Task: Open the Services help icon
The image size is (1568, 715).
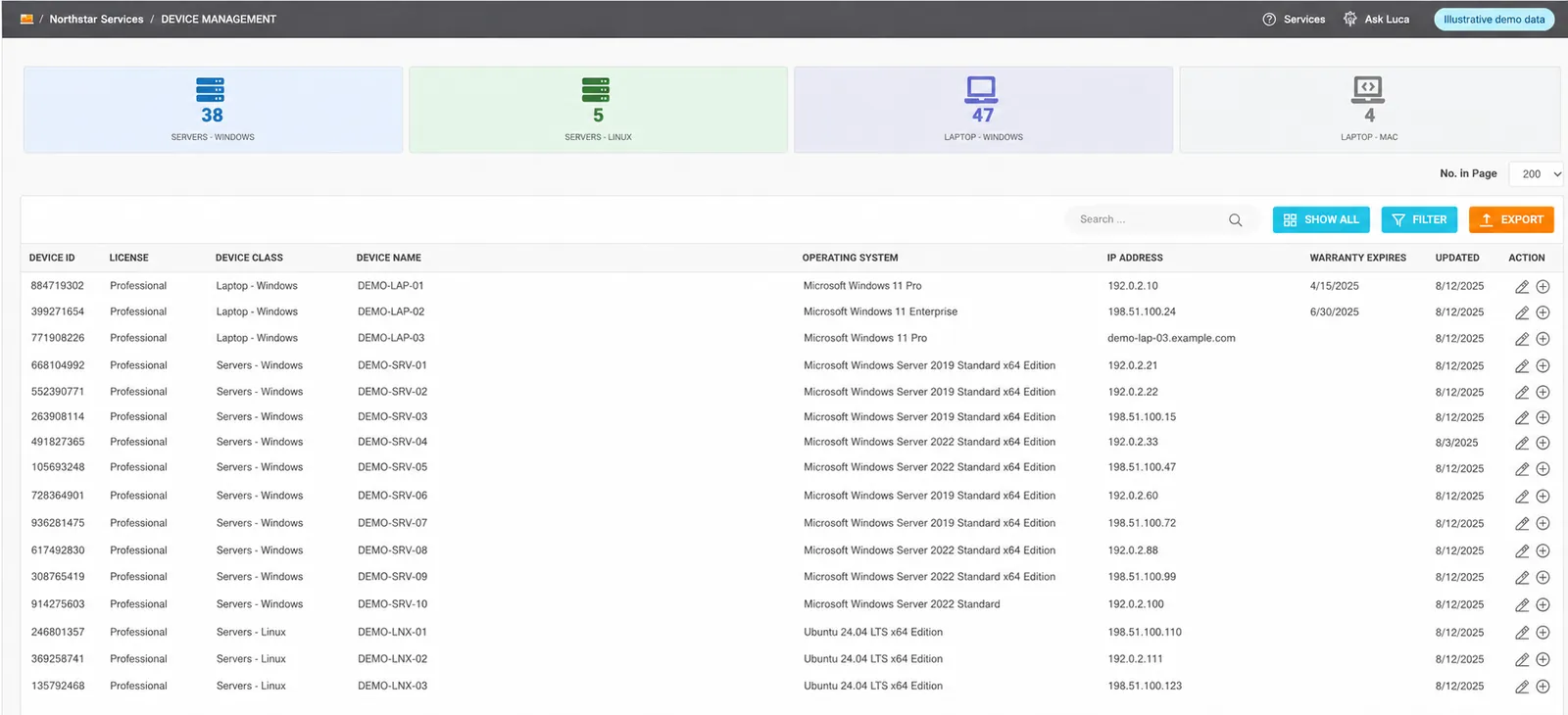Action: pyautogui.click(x=1269, y=19)
